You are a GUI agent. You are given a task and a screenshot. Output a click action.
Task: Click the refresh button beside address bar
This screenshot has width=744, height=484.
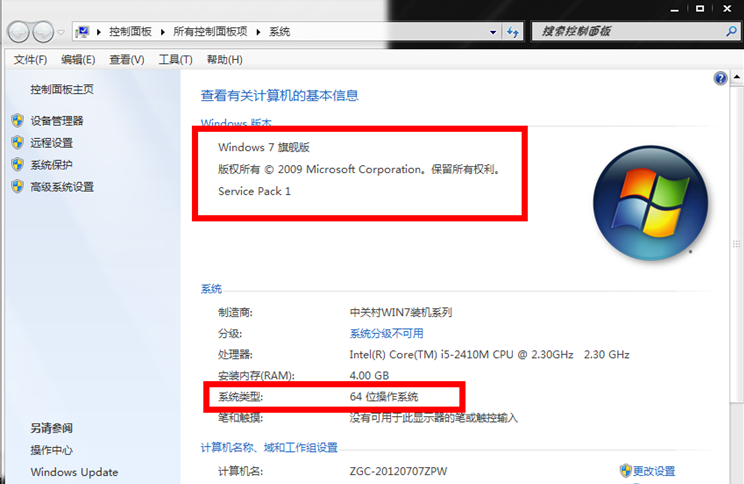point(512,32)
